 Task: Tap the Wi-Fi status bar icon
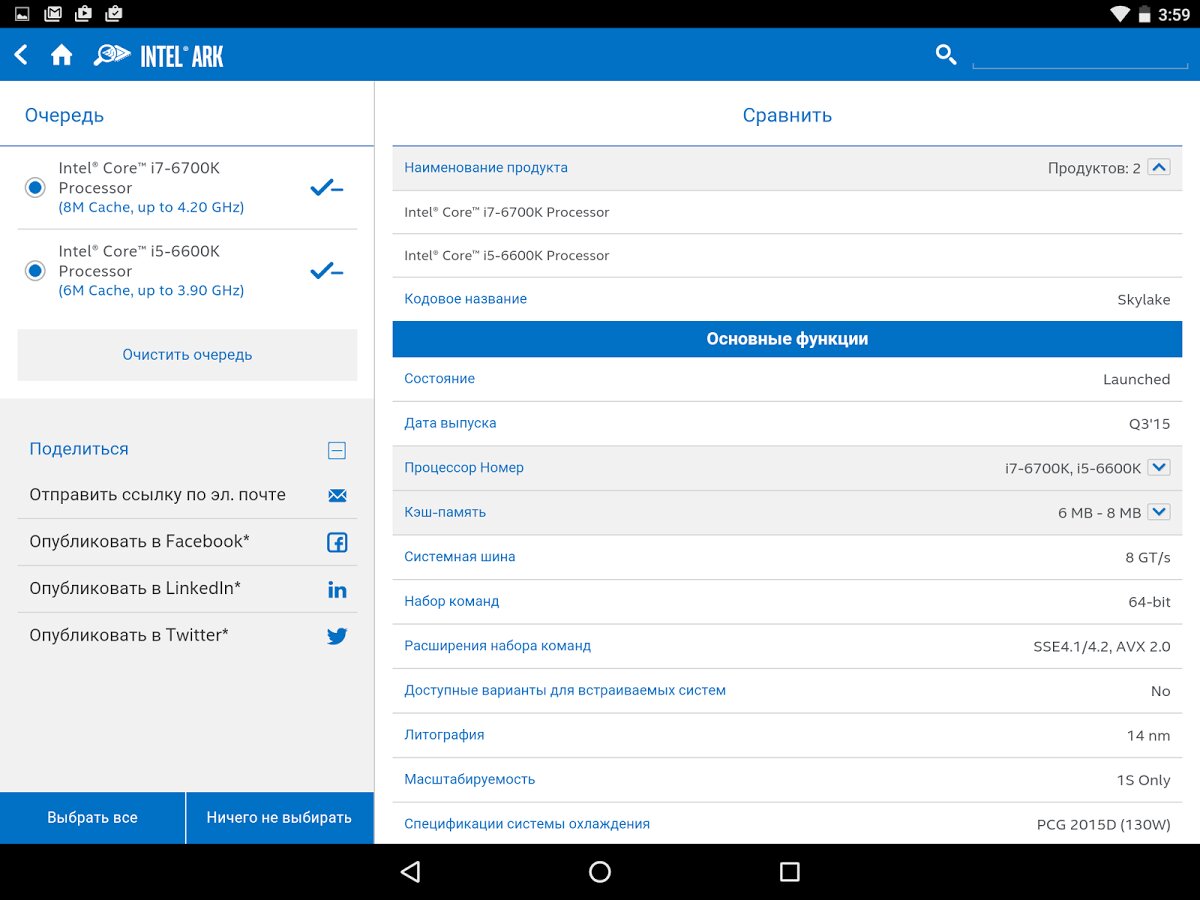(1119, 14)
